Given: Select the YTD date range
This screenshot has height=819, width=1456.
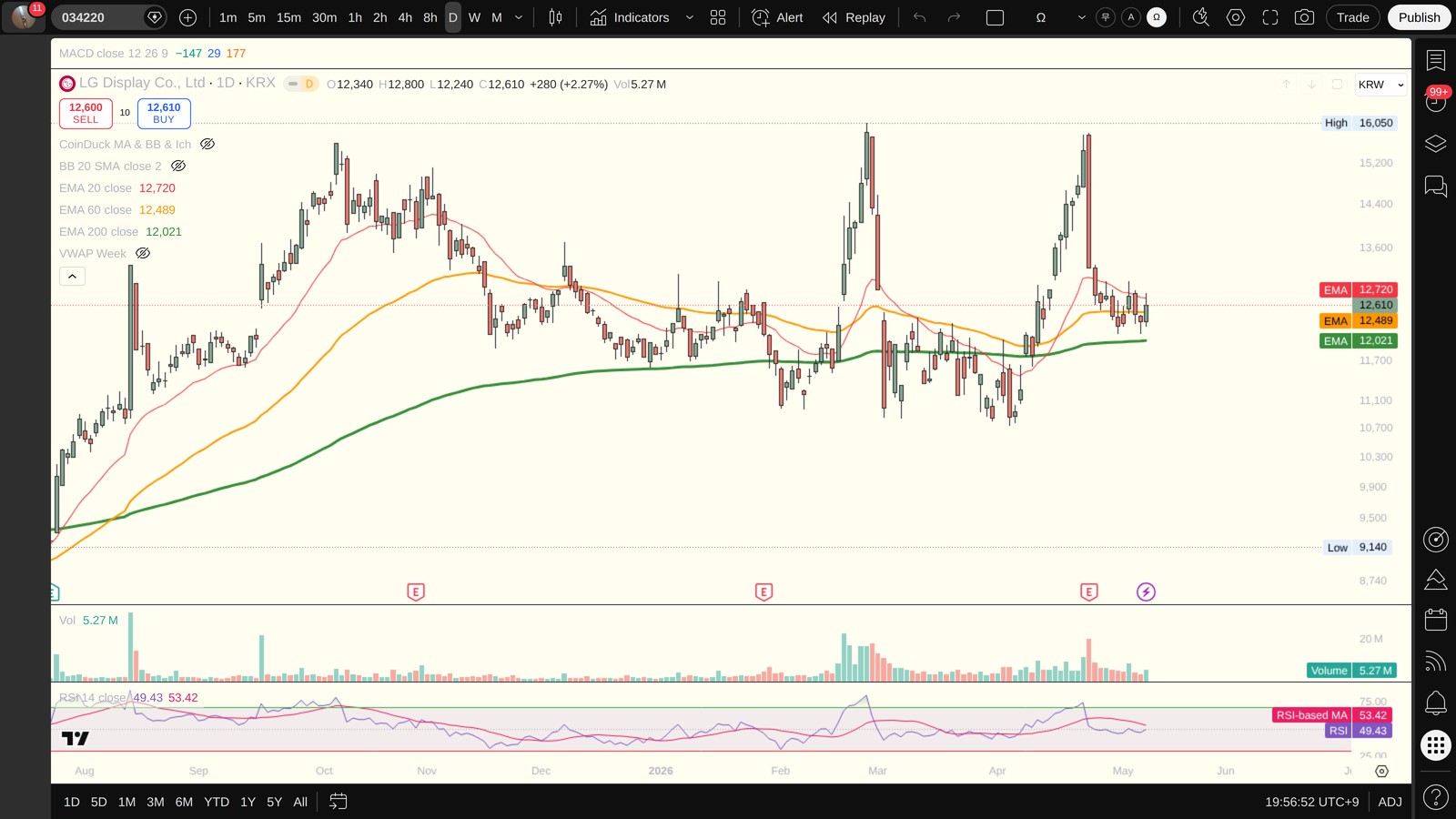Looking at the screenshot, I should click(x=217, y=802).
